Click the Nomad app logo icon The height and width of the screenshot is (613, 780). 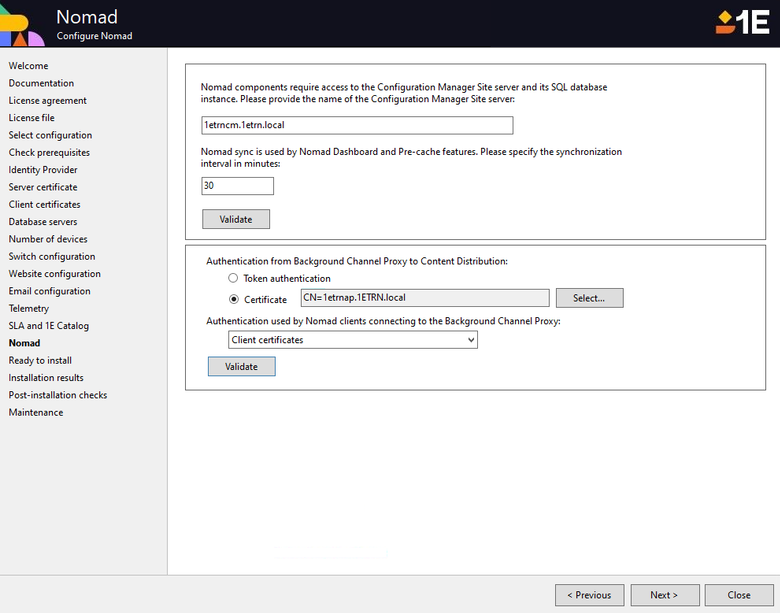pyautogui.click(x=22, y=25)
